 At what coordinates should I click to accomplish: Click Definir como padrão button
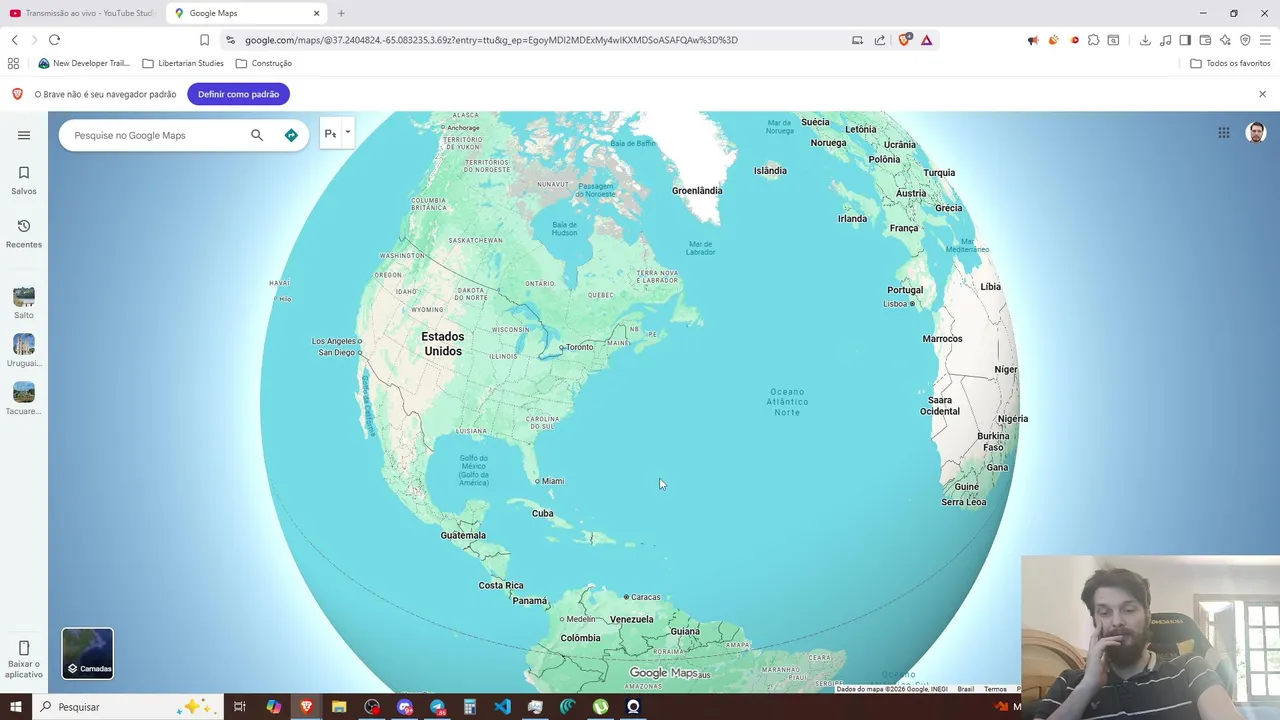[x=238, y=94]
